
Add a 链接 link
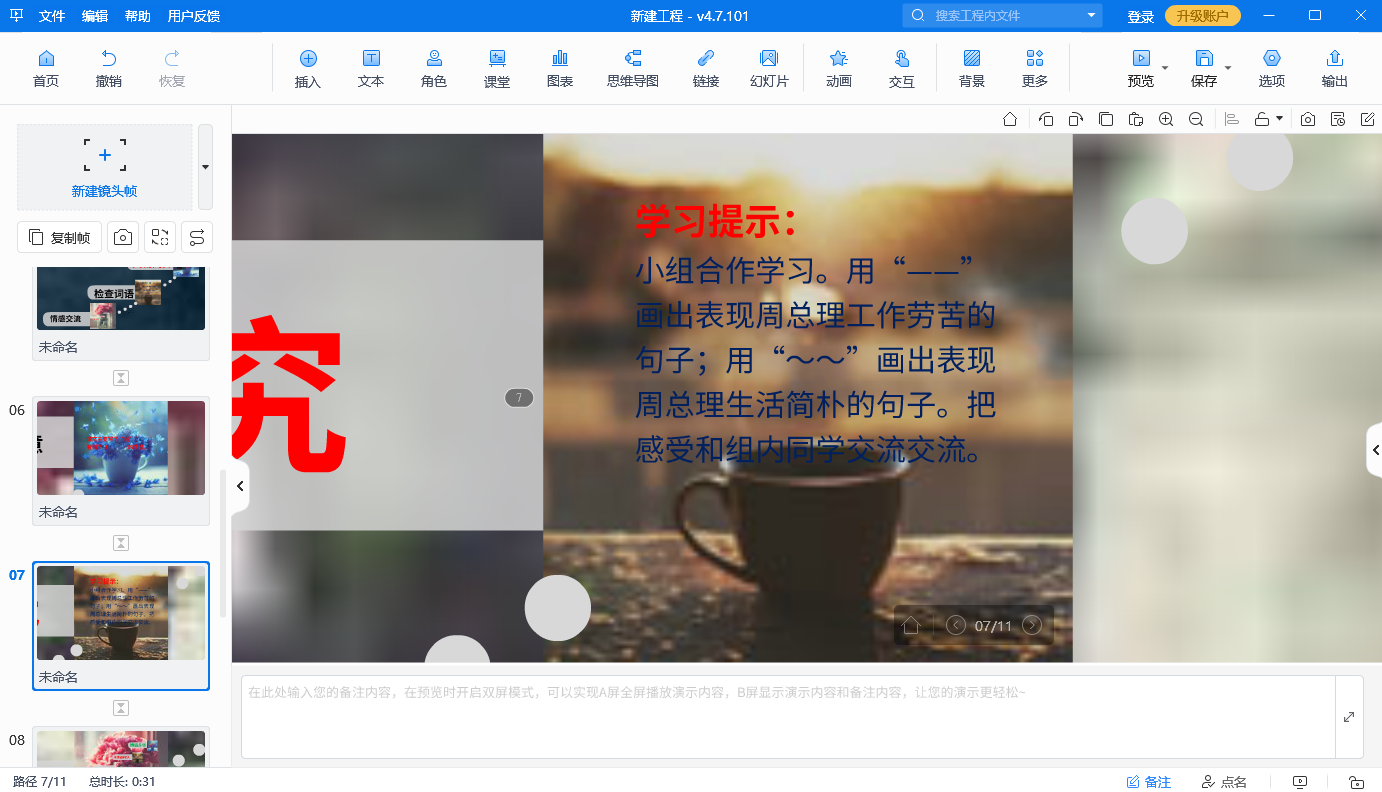pyautogui.click(x=706, y=68)
